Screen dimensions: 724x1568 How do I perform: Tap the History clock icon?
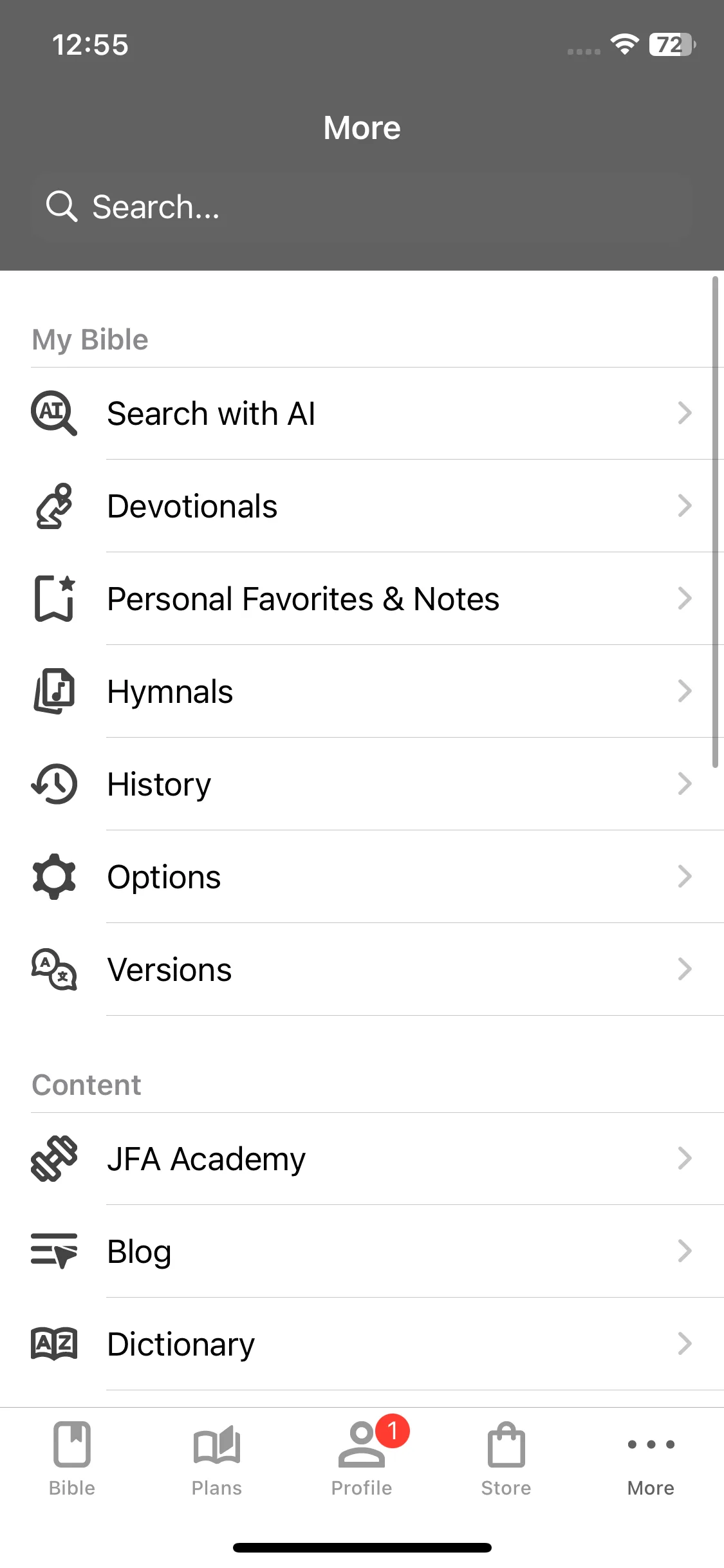pos(54,784)
